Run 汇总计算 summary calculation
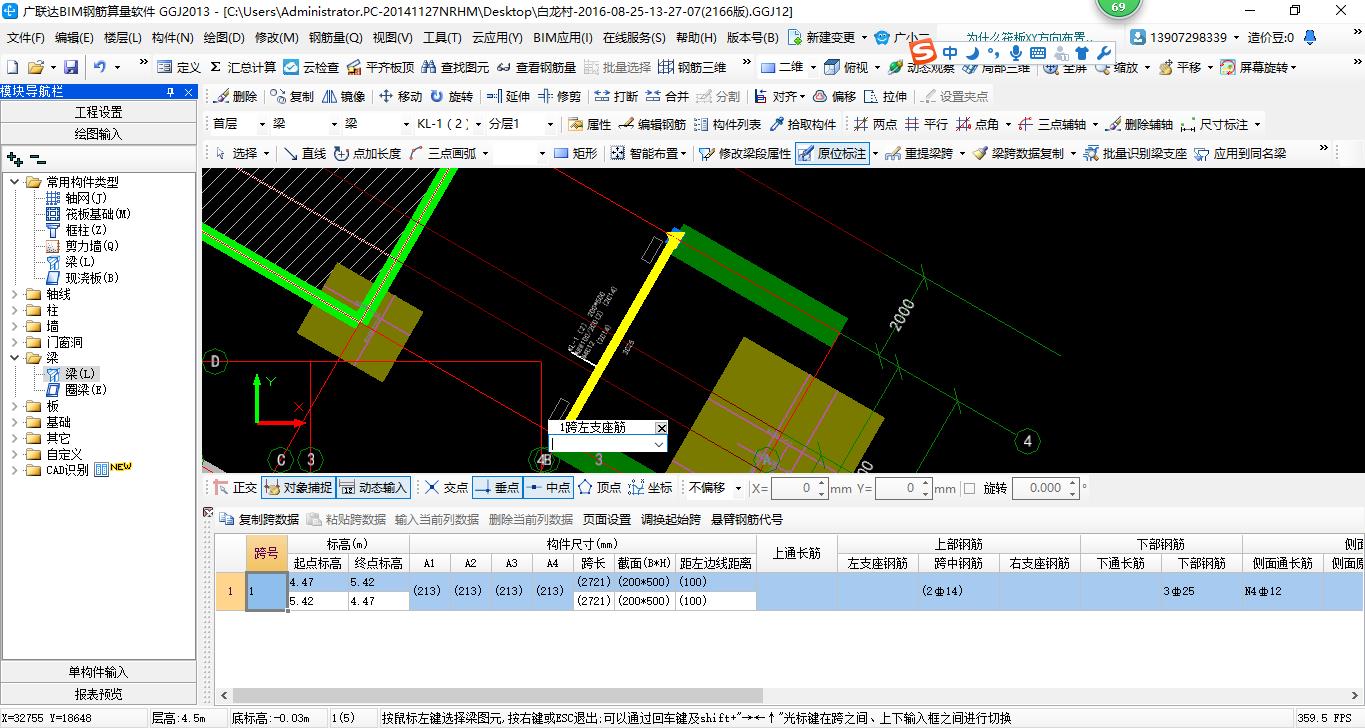This screenshot has width=1365, height=728. point(242,67)
